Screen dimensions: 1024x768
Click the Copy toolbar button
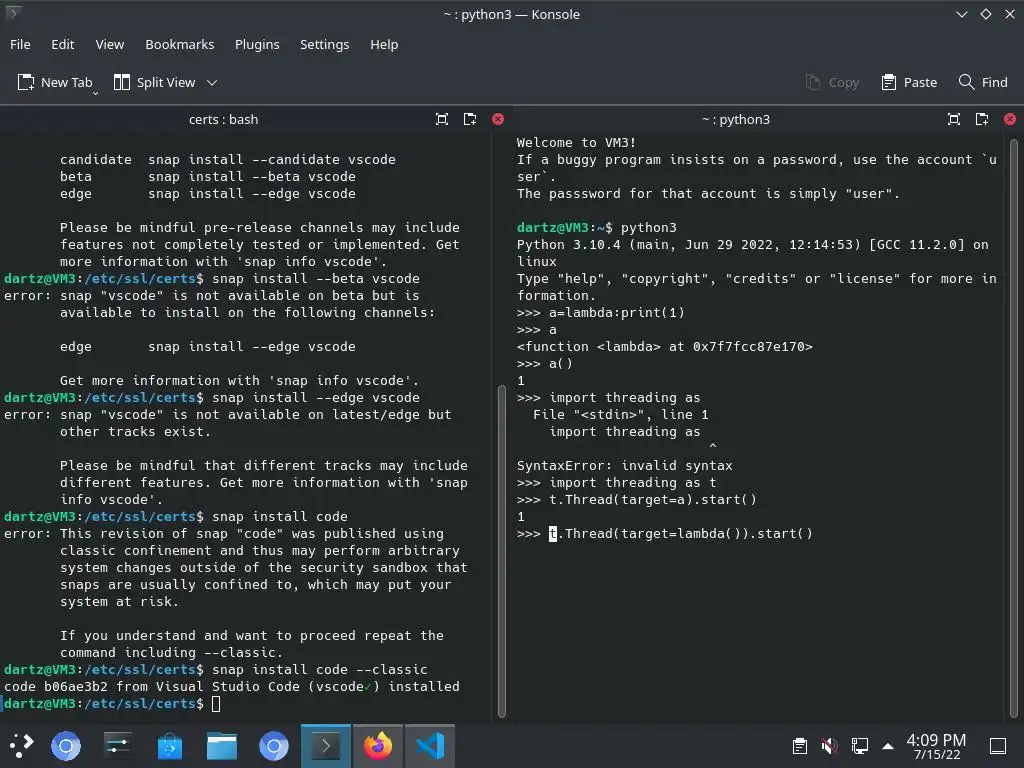[x=832, y=82]
